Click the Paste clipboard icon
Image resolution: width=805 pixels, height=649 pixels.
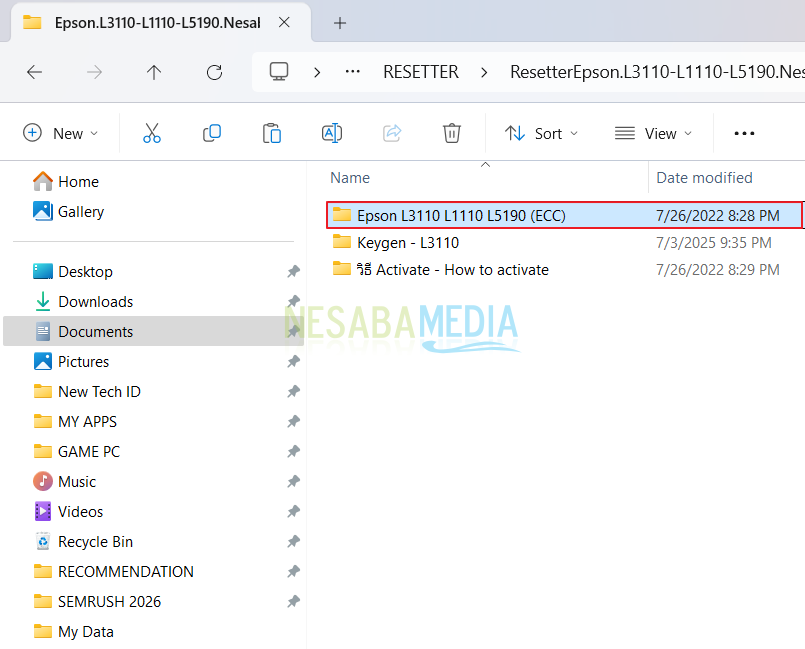271,133
